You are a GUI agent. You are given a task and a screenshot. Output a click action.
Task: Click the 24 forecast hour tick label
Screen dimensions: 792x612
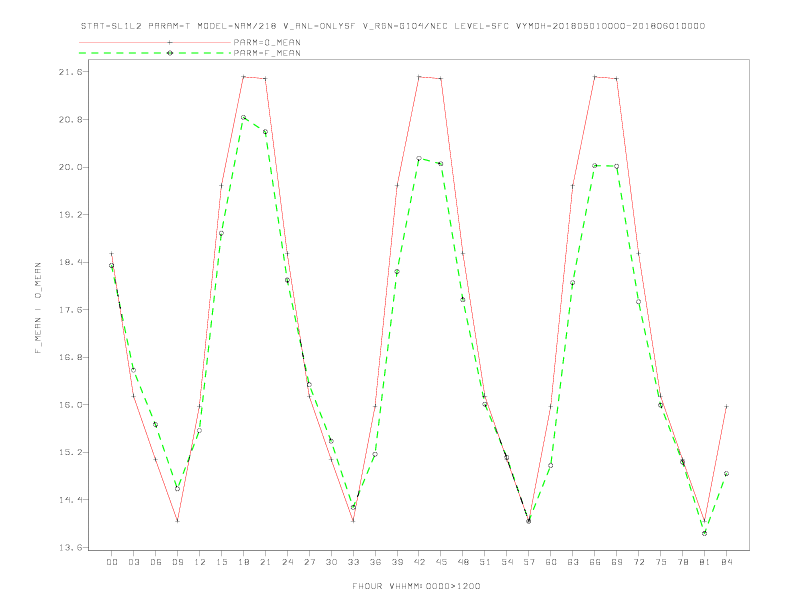(287, 562)
